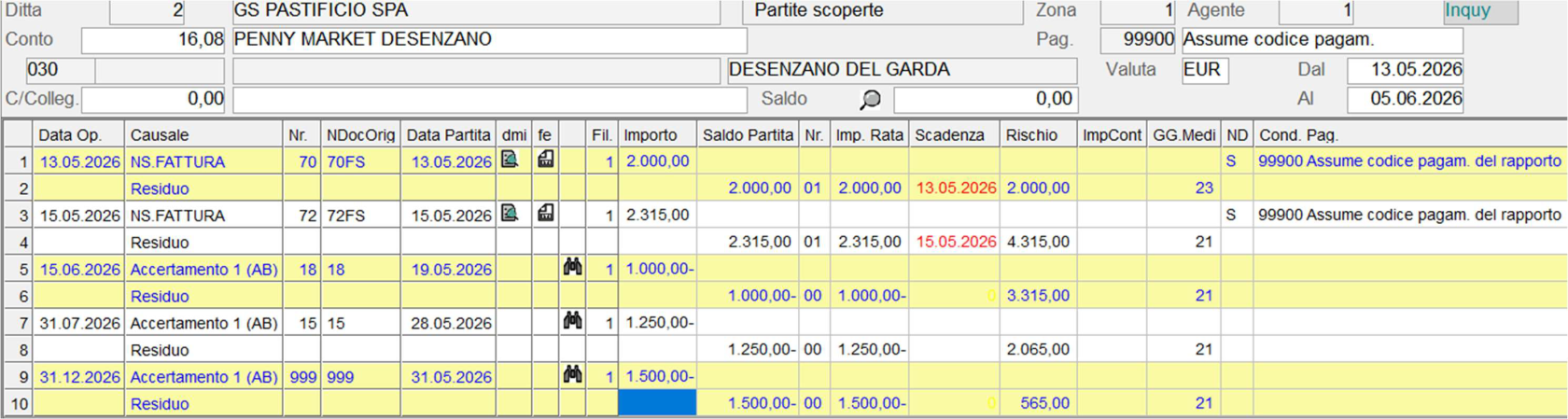Click the 3.315,00 rischio cell
The height and width of the screenshot is (419, 1568).
point(1038,296)
